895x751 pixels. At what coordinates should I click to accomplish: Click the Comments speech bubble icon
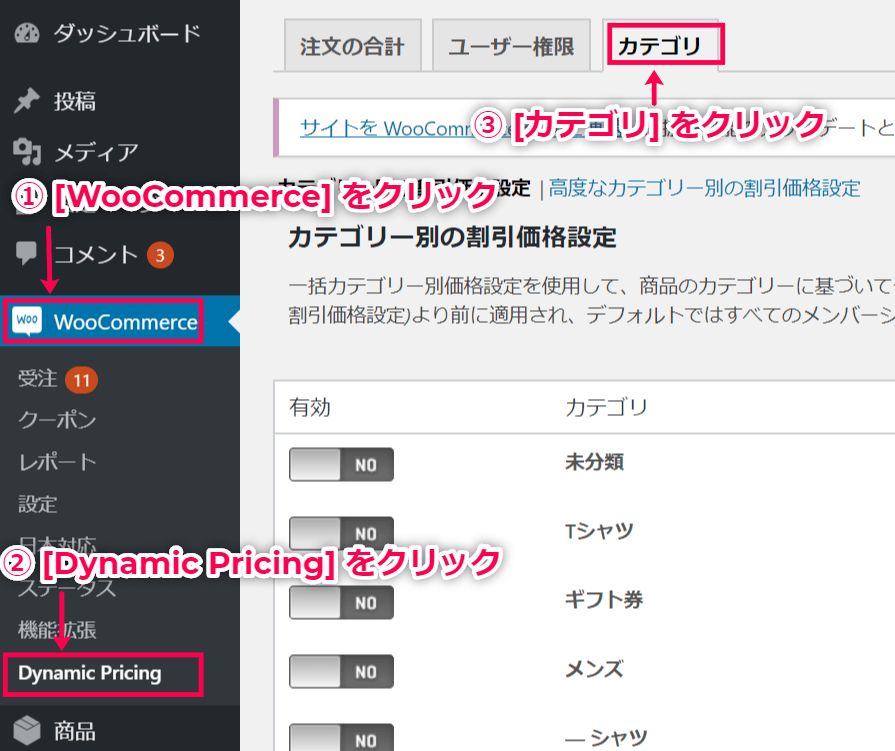[26, 253]
